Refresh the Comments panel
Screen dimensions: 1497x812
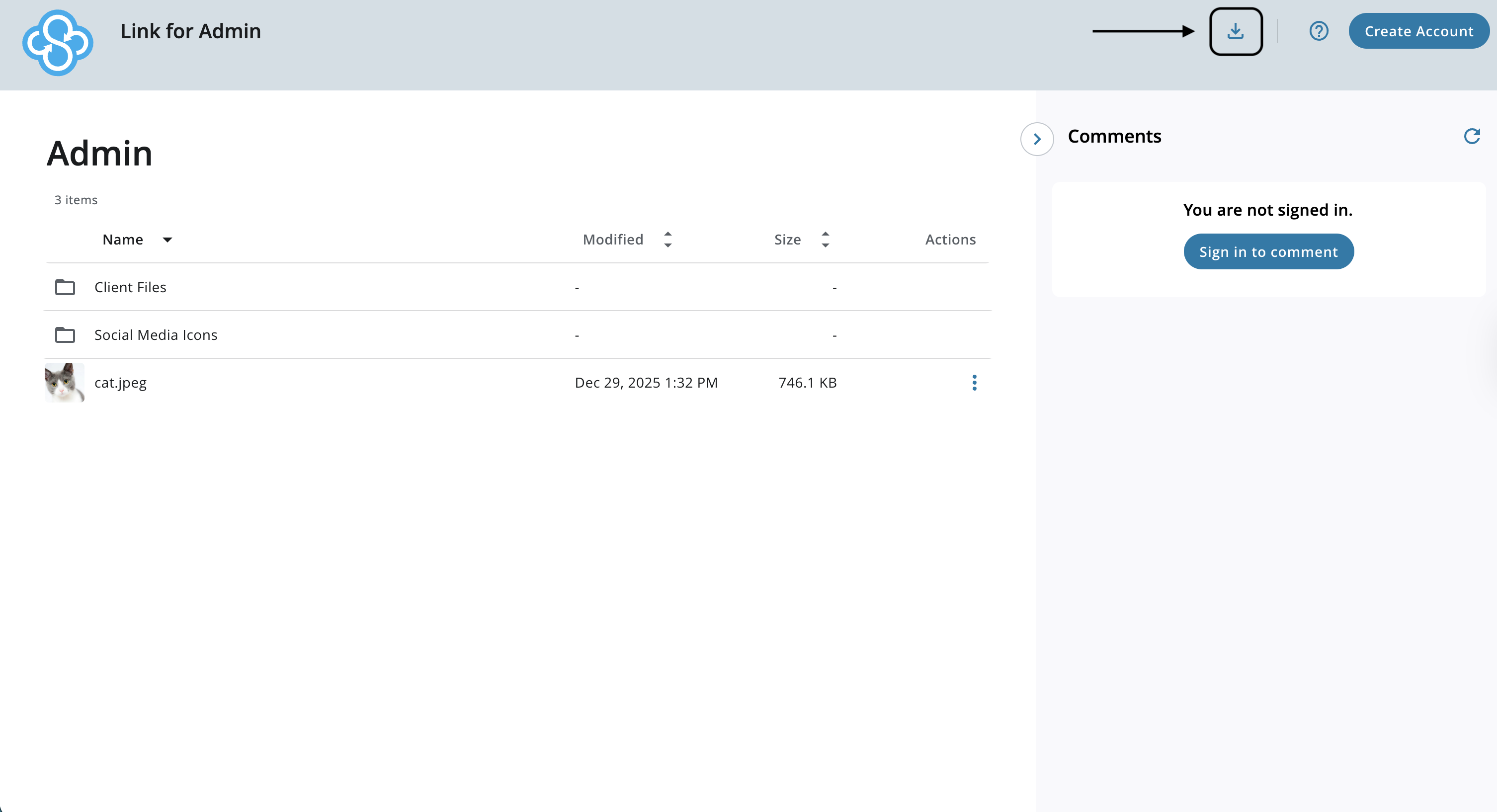coord(1472,136)
